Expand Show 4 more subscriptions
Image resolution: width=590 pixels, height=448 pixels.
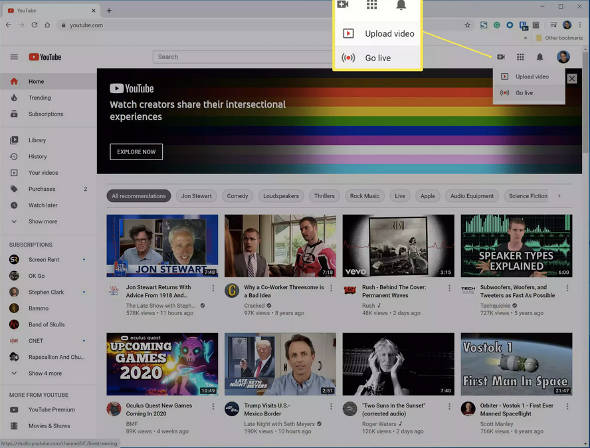point(48,373)
